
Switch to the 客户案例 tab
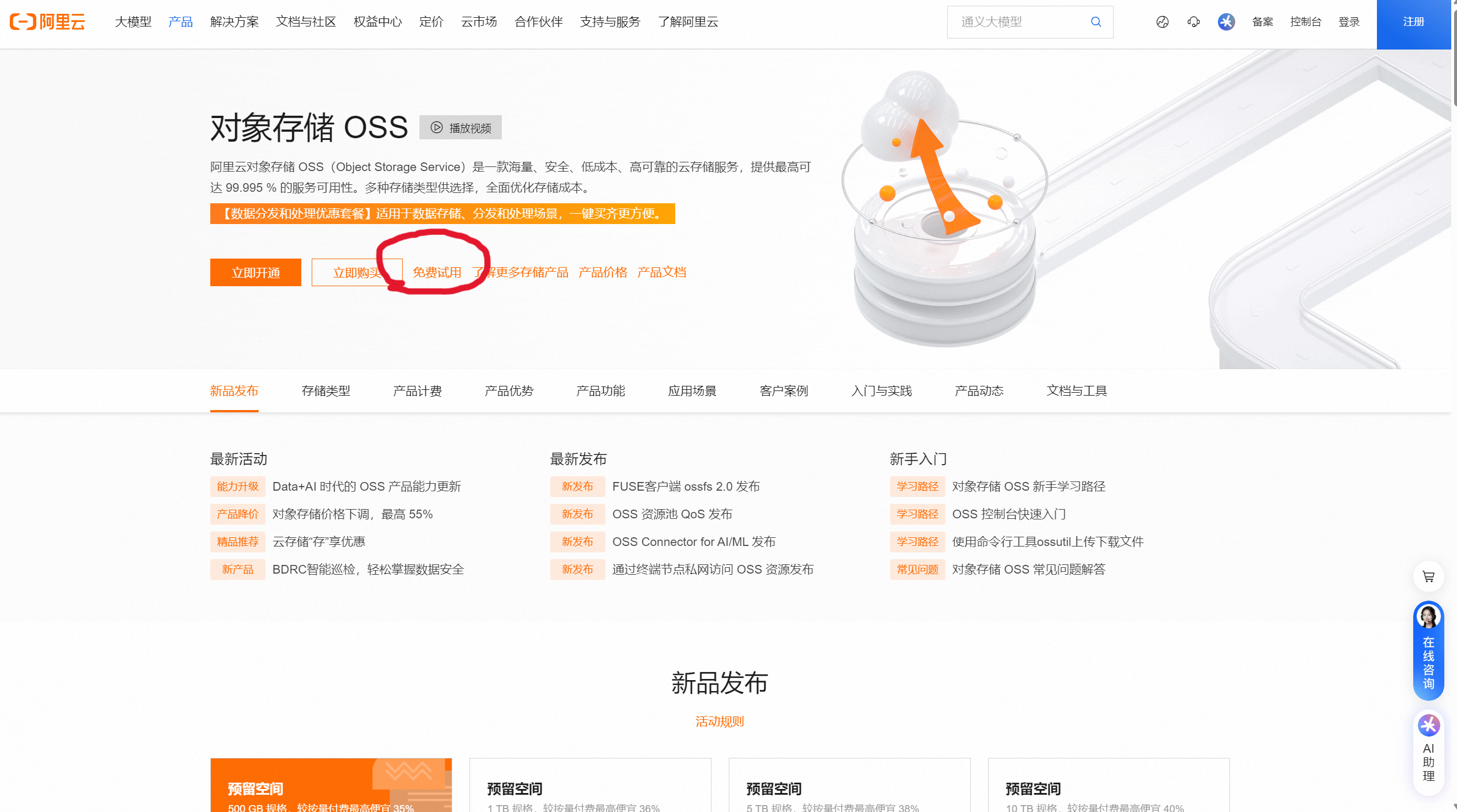pos(784,390)
